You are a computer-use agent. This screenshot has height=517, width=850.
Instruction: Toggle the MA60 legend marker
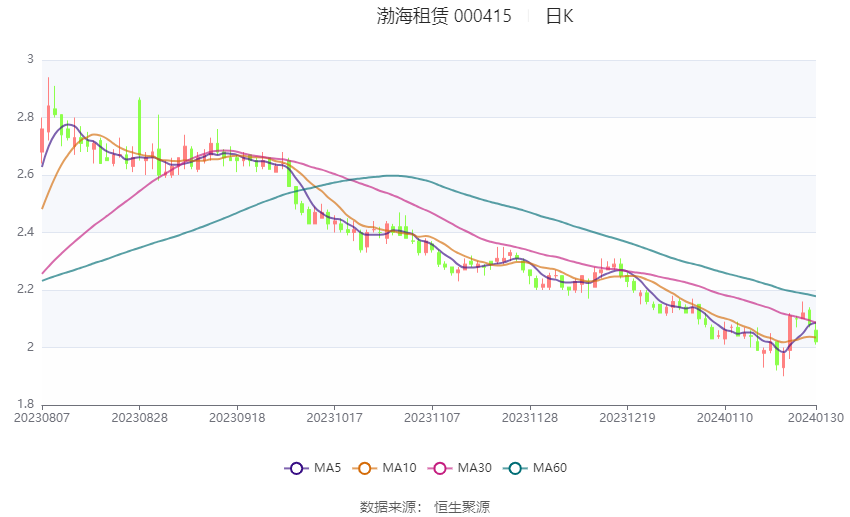[x=516, y=468]
